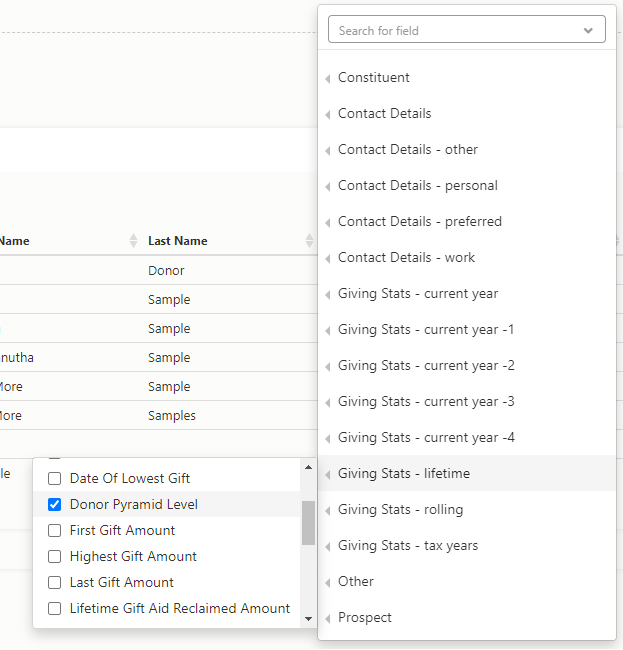This screenshot has height=650, width=623.
Task: Click the scroll-down arrow in checkbox list
Action: click(x=308, y=619)
